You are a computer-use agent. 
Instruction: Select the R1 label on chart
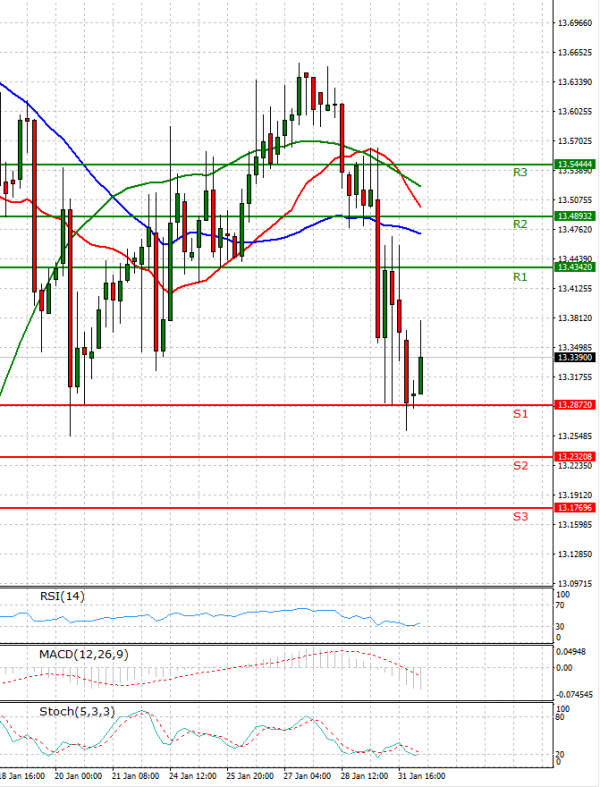click(x=520, y=277)
